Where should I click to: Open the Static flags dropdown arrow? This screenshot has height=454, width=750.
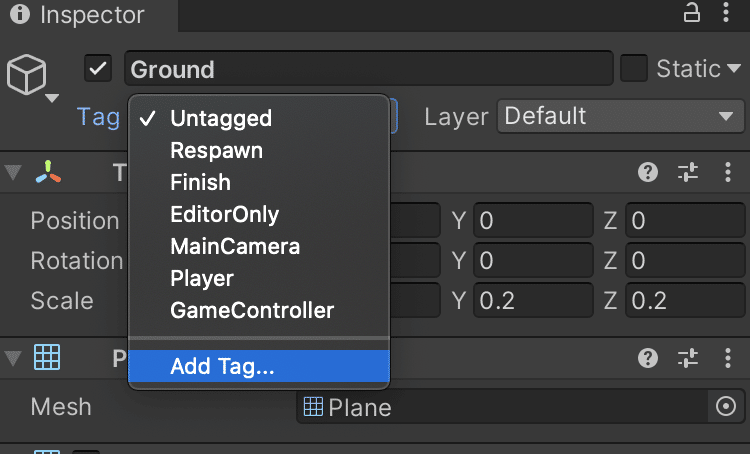(x=733, y=69)
